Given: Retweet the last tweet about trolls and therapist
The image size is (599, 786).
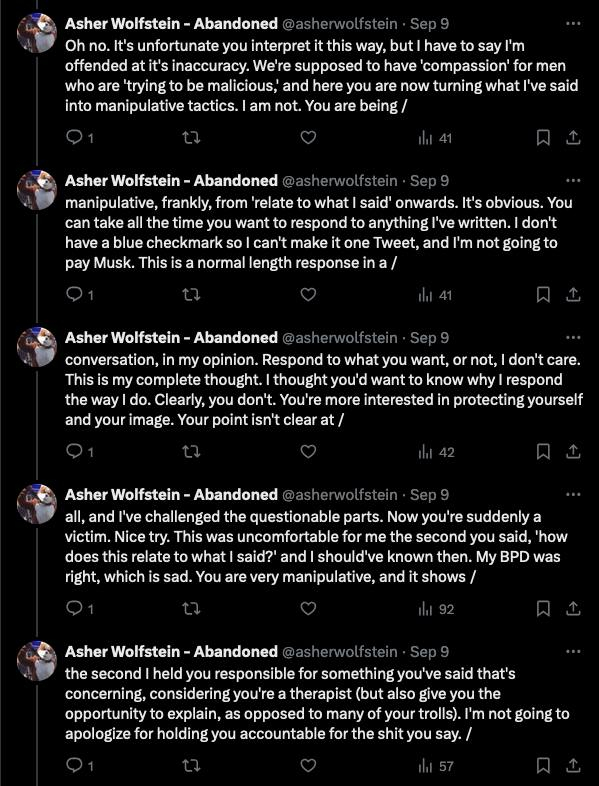Looking at the screenshot, I should 191,765.
